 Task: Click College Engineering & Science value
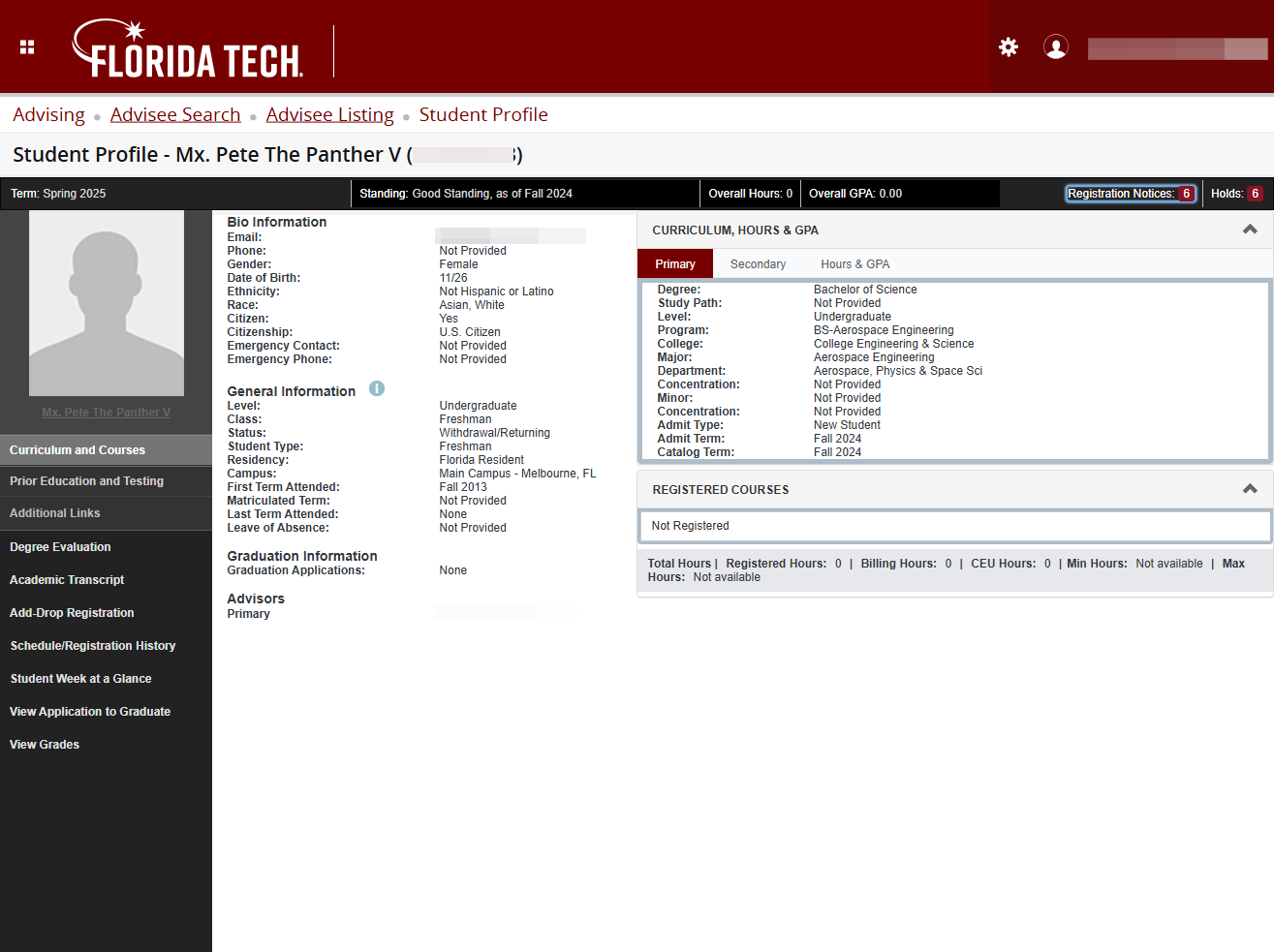[x=894, y=344]
